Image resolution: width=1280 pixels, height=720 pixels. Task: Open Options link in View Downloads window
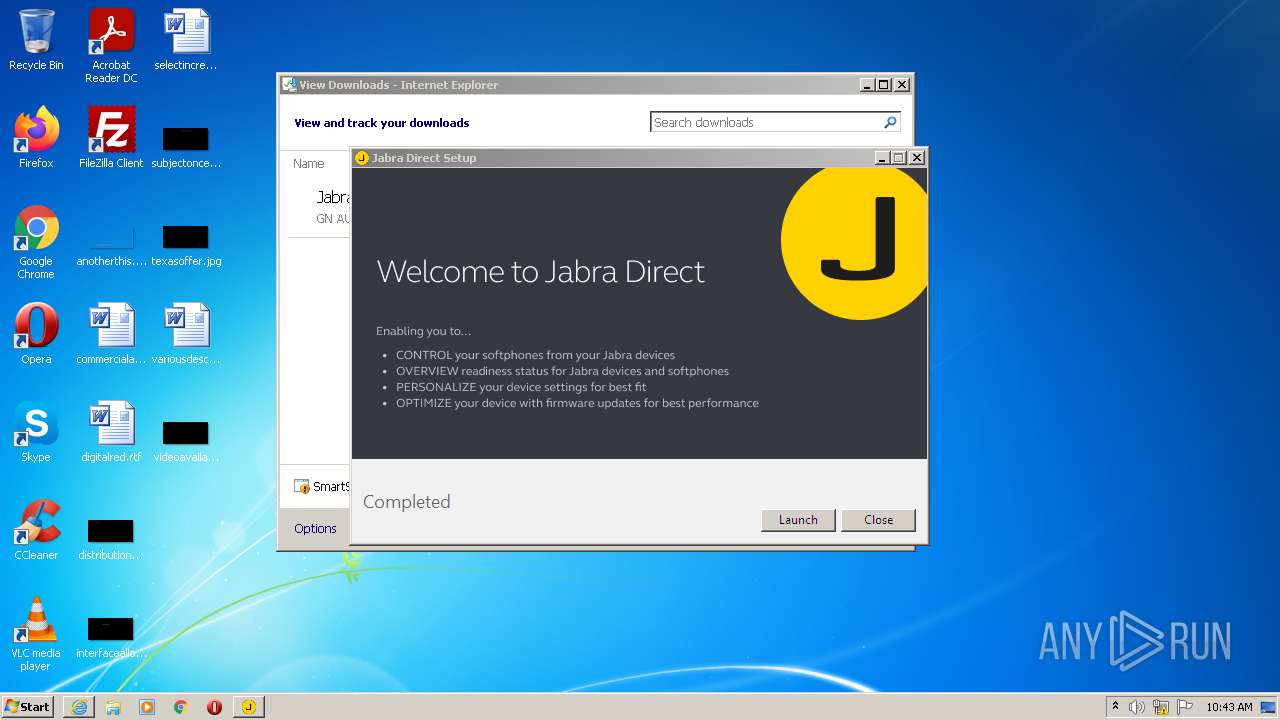pos(315,528)
